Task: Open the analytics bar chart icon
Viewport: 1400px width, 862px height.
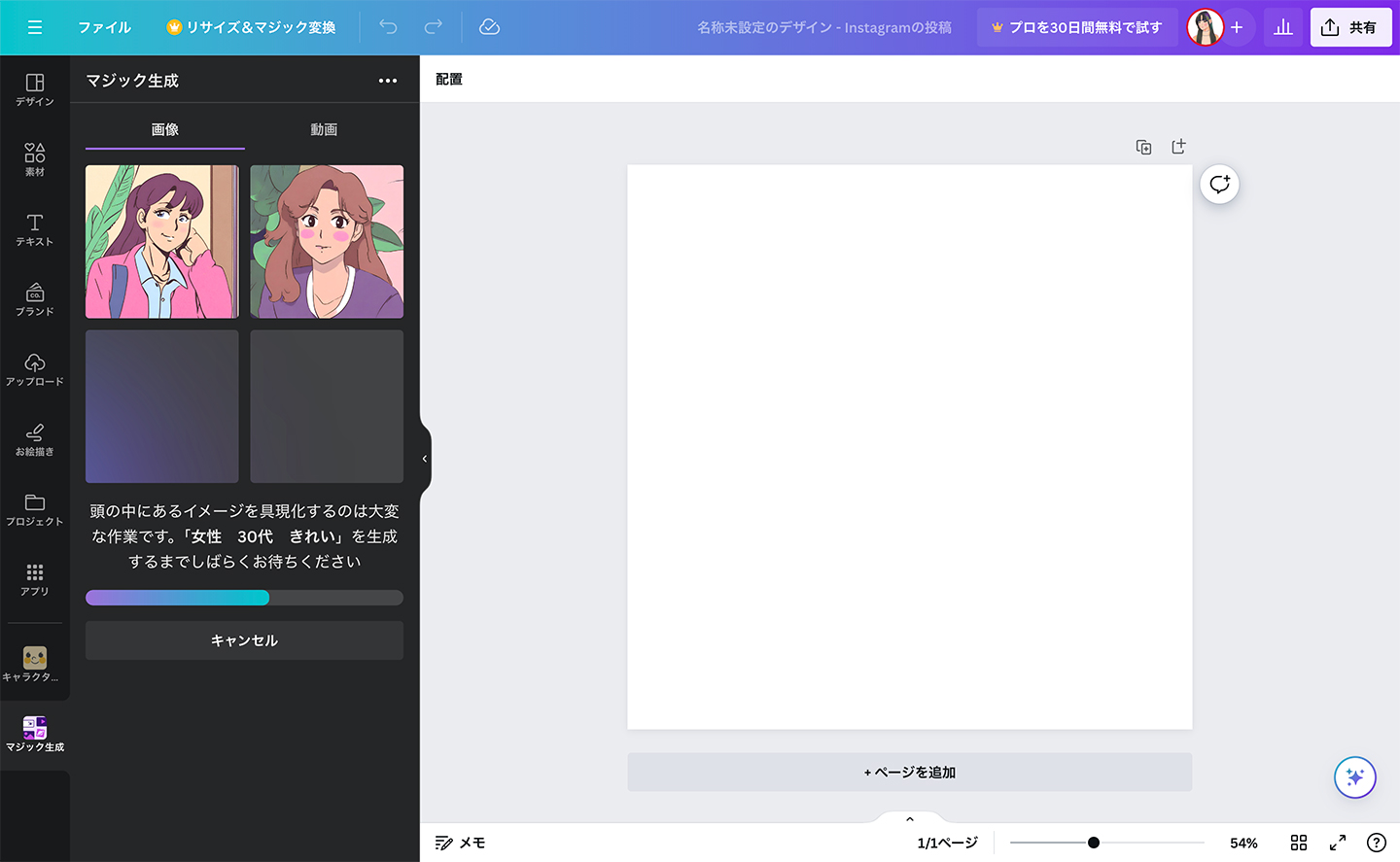Action: point(1283,27)
